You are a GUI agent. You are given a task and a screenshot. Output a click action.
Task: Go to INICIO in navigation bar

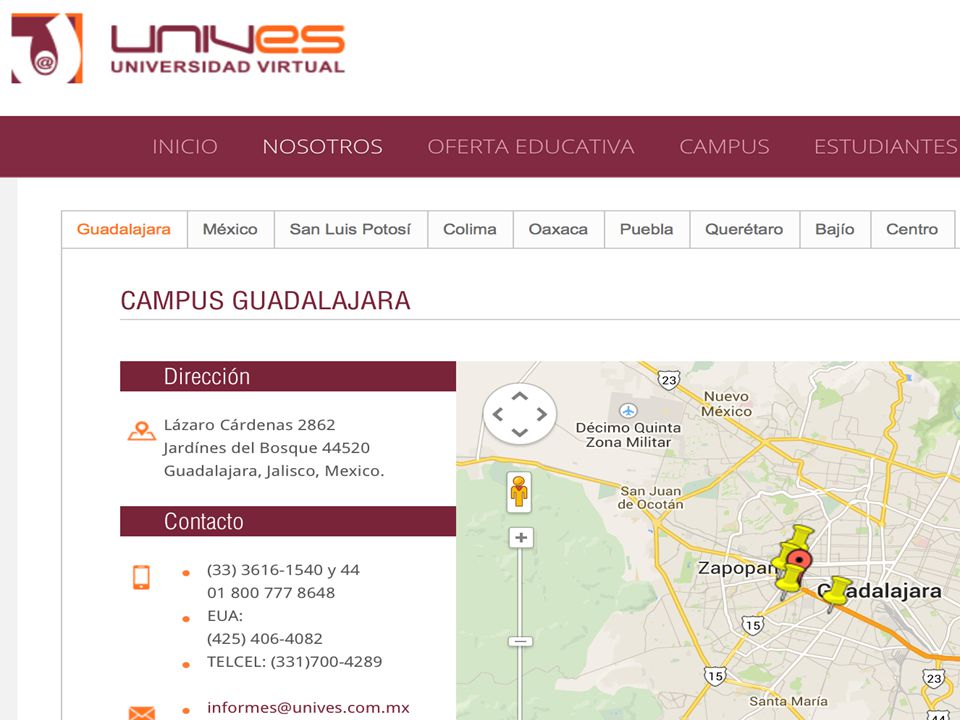point(185,146)
